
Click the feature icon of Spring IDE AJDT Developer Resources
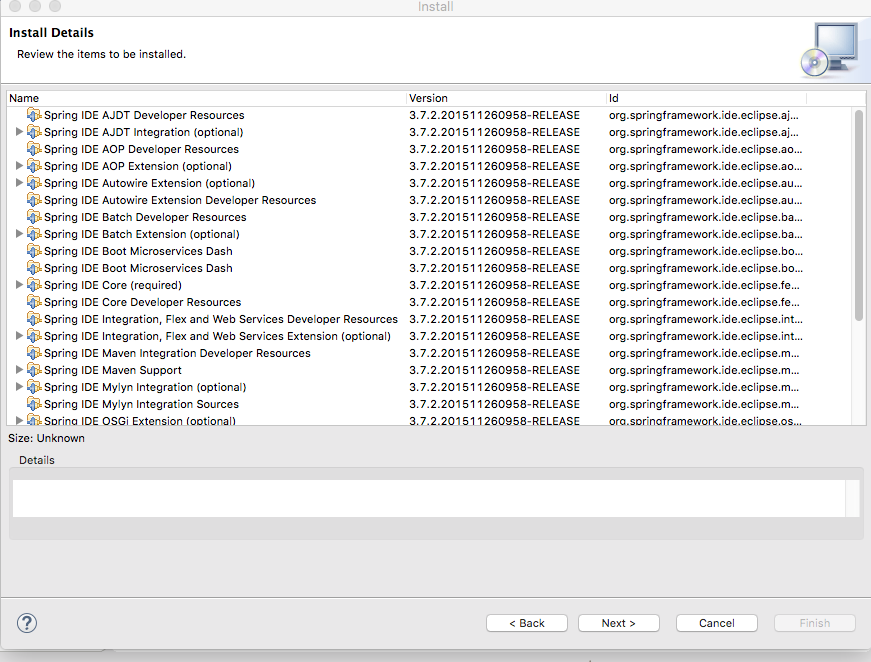34,115
